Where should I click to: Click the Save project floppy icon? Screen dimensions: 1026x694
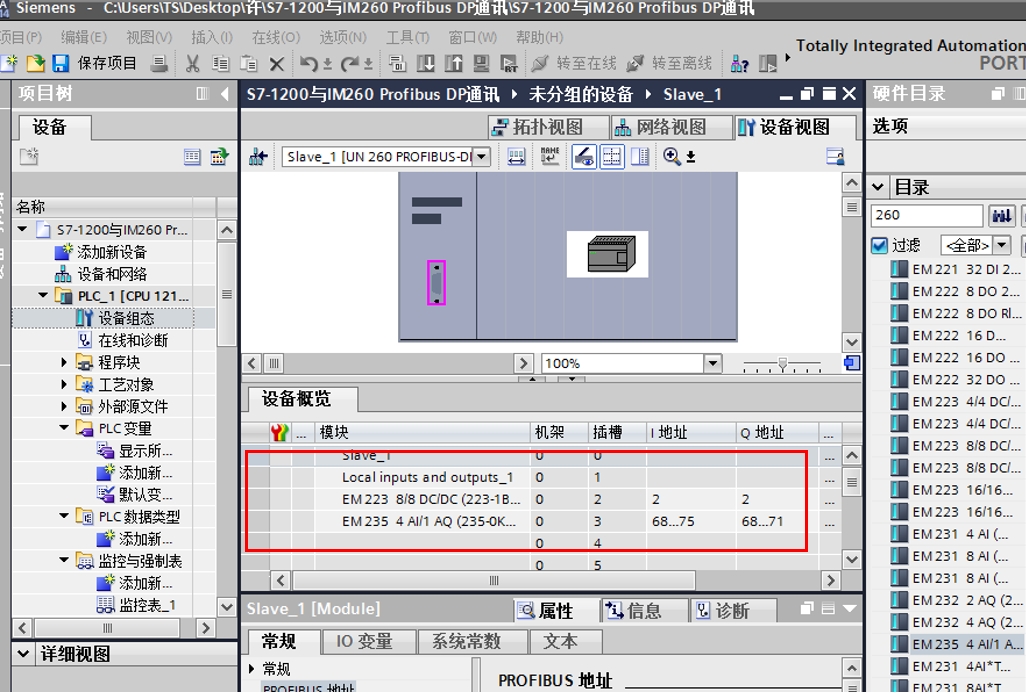pos(60,63)
